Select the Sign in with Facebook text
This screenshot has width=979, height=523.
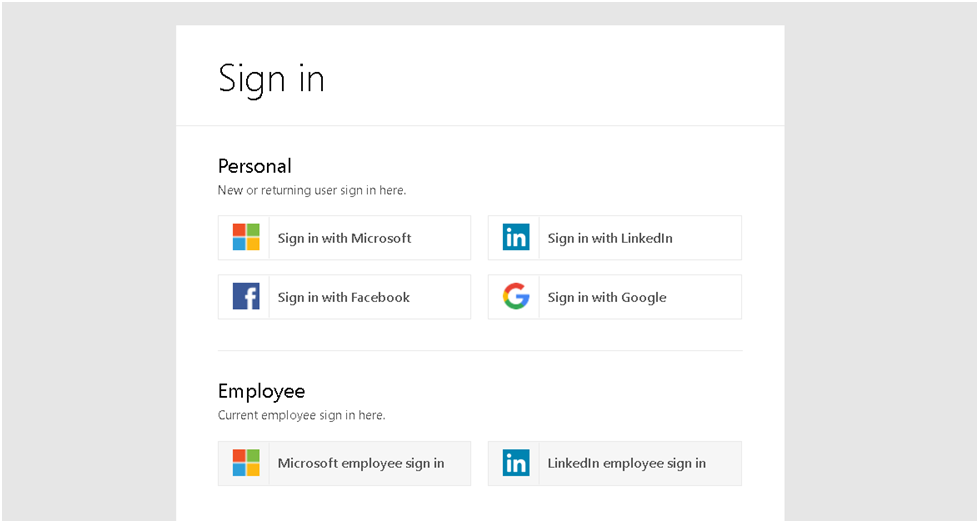pyautogui.click(x=343, y=298)
